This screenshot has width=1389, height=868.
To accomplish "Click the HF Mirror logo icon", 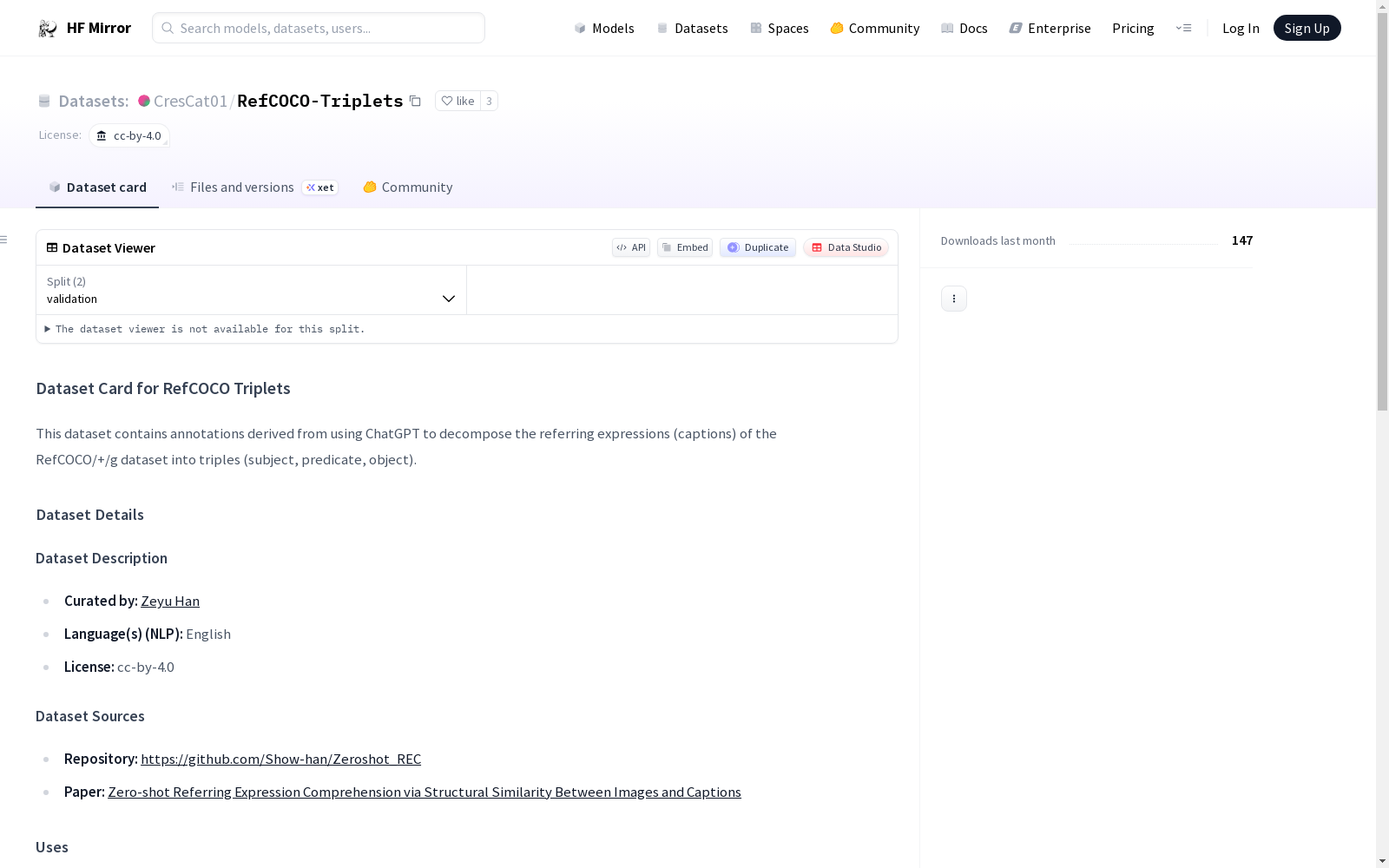I will (x=48, y=29).
